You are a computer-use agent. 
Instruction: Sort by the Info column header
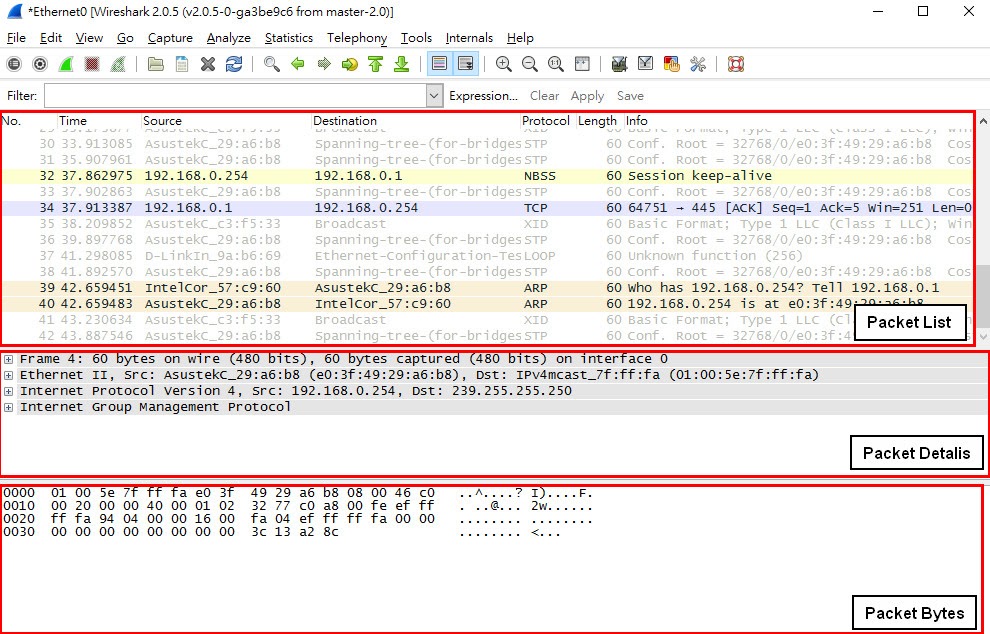click(x=798, y=121)
